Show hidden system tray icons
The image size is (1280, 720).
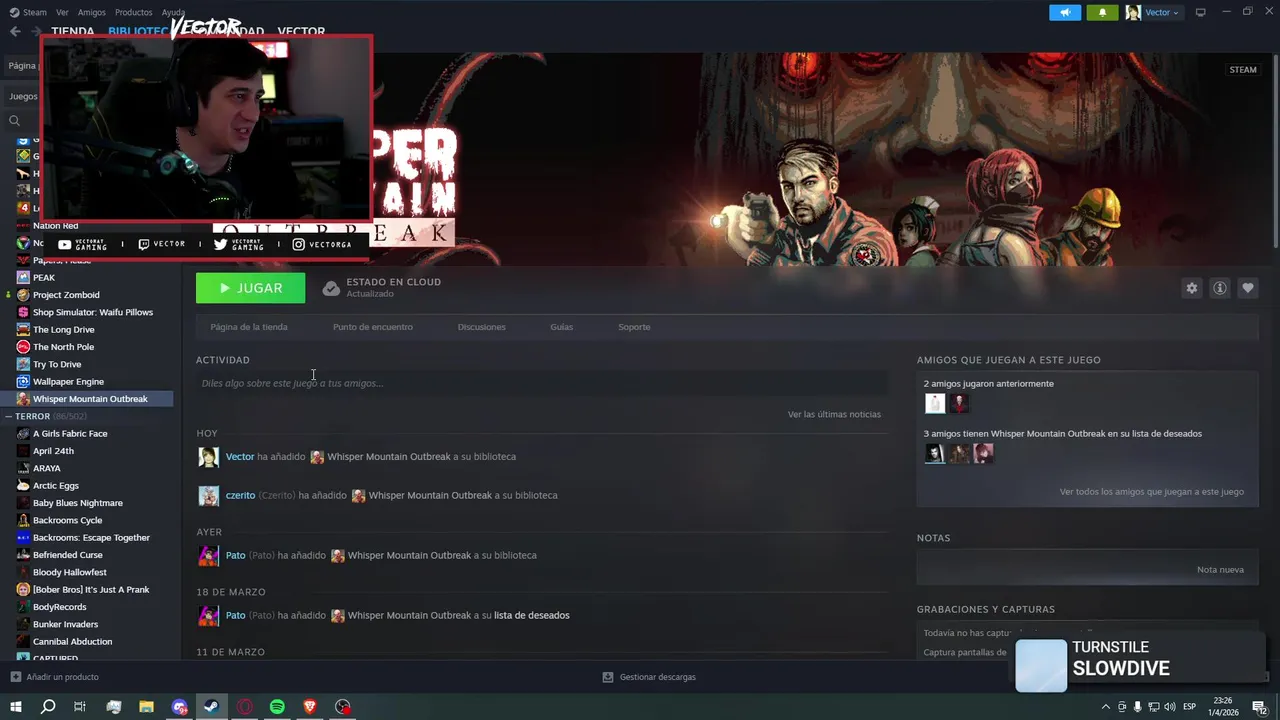click(x=1105, y=707)
